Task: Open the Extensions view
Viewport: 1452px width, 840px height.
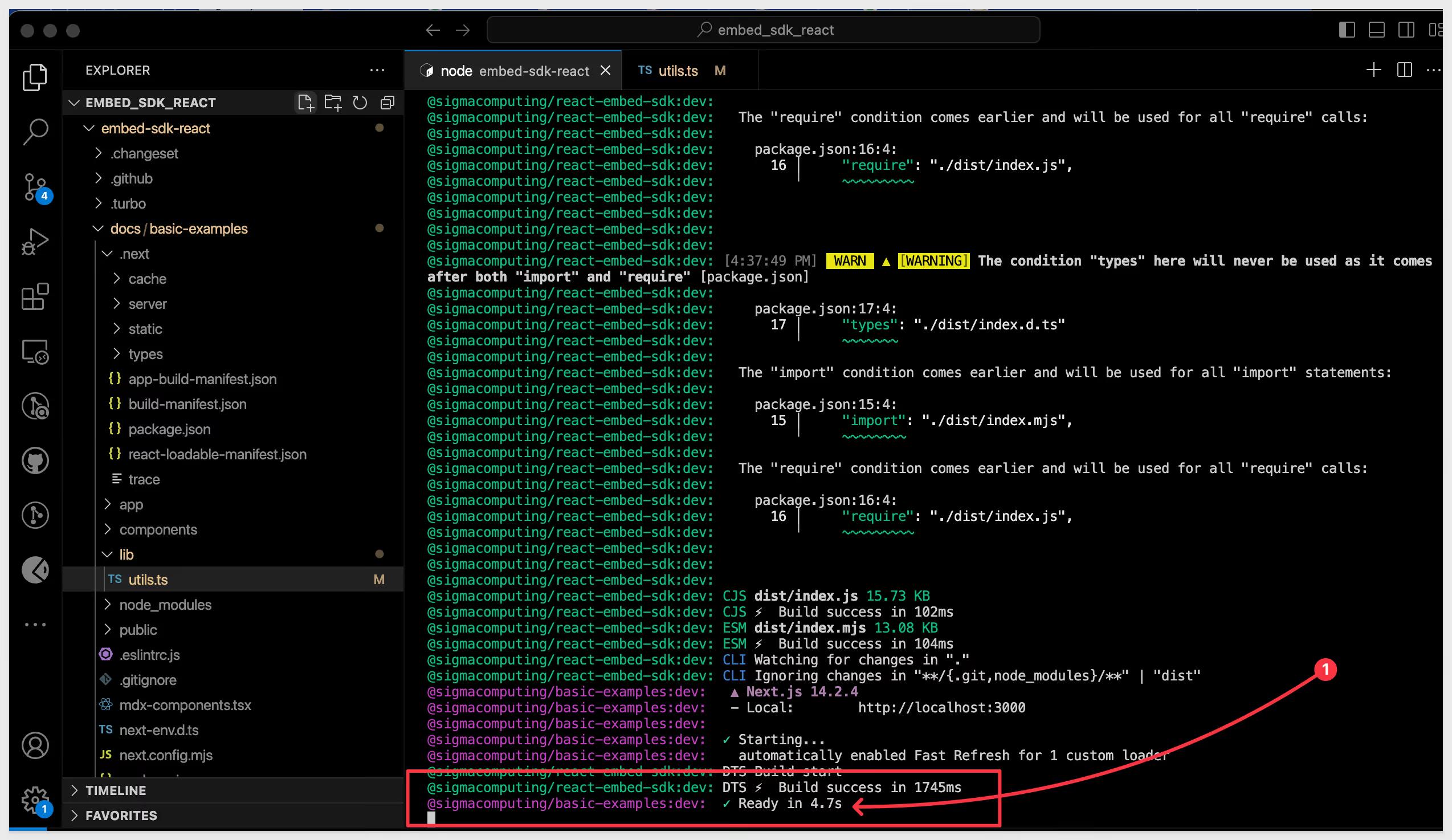Action: coord(35,296)
